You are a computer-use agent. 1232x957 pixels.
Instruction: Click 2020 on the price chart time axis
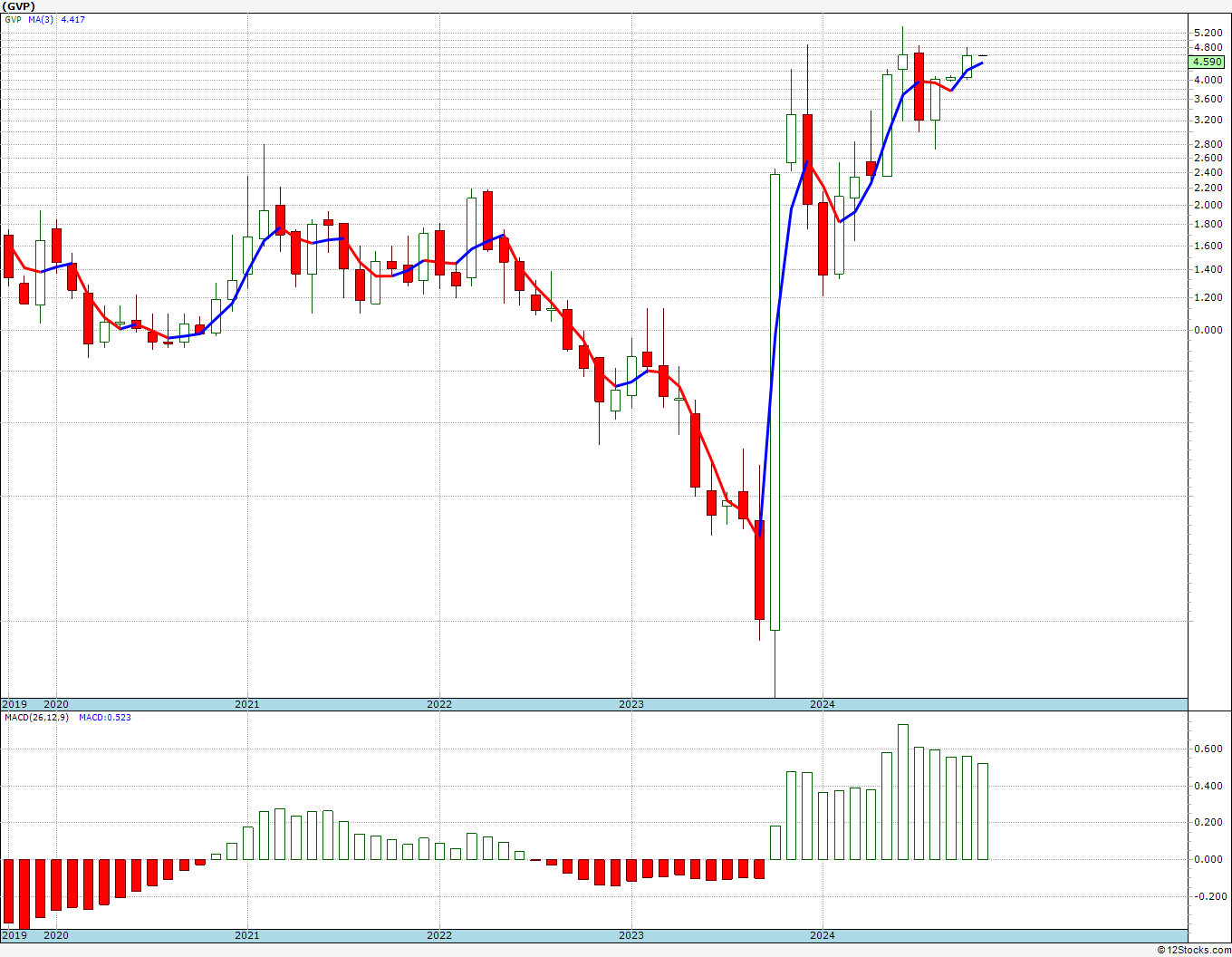coord(56,704)
